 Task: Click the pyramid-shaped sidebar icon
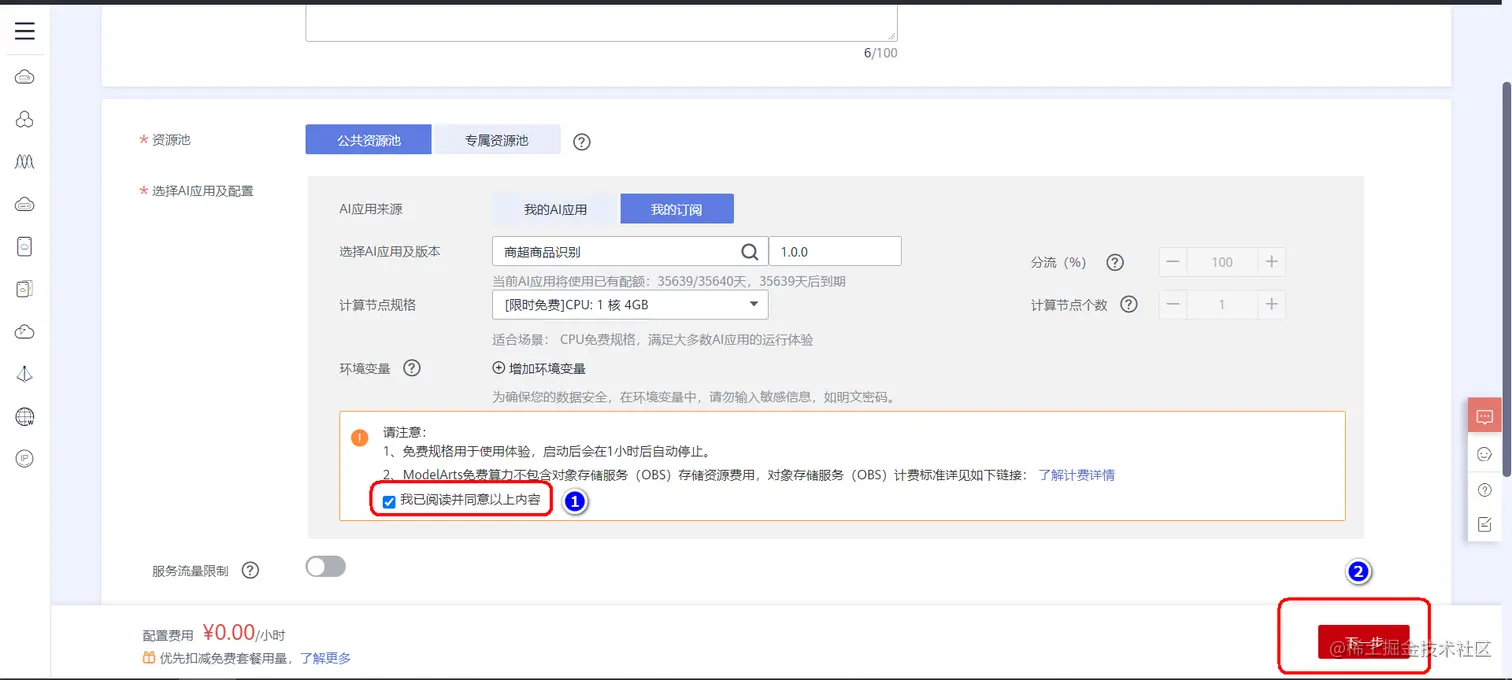point(25,373)
